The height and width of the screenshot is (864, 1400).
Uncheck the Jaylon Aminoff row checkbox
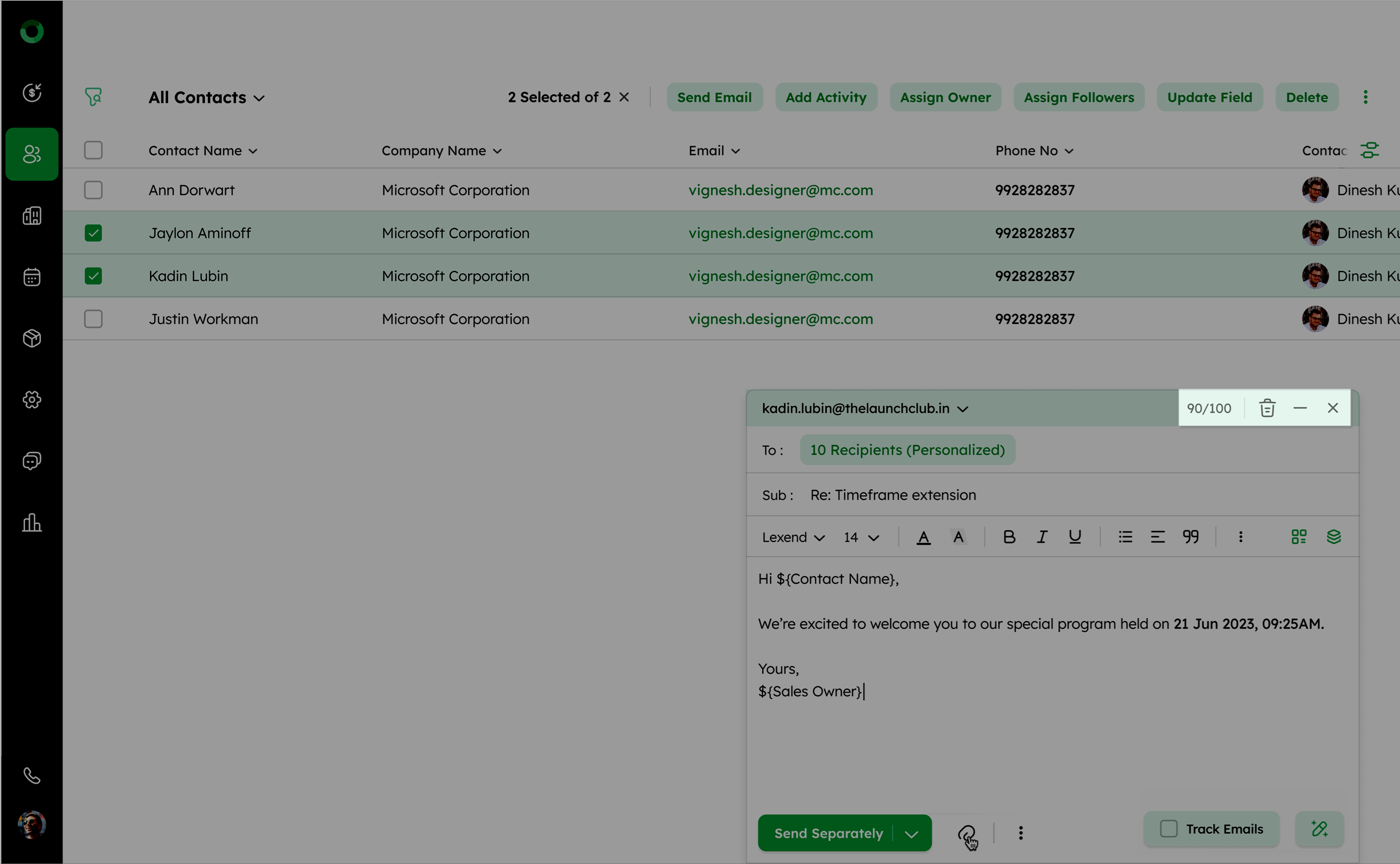click(93, 233)
